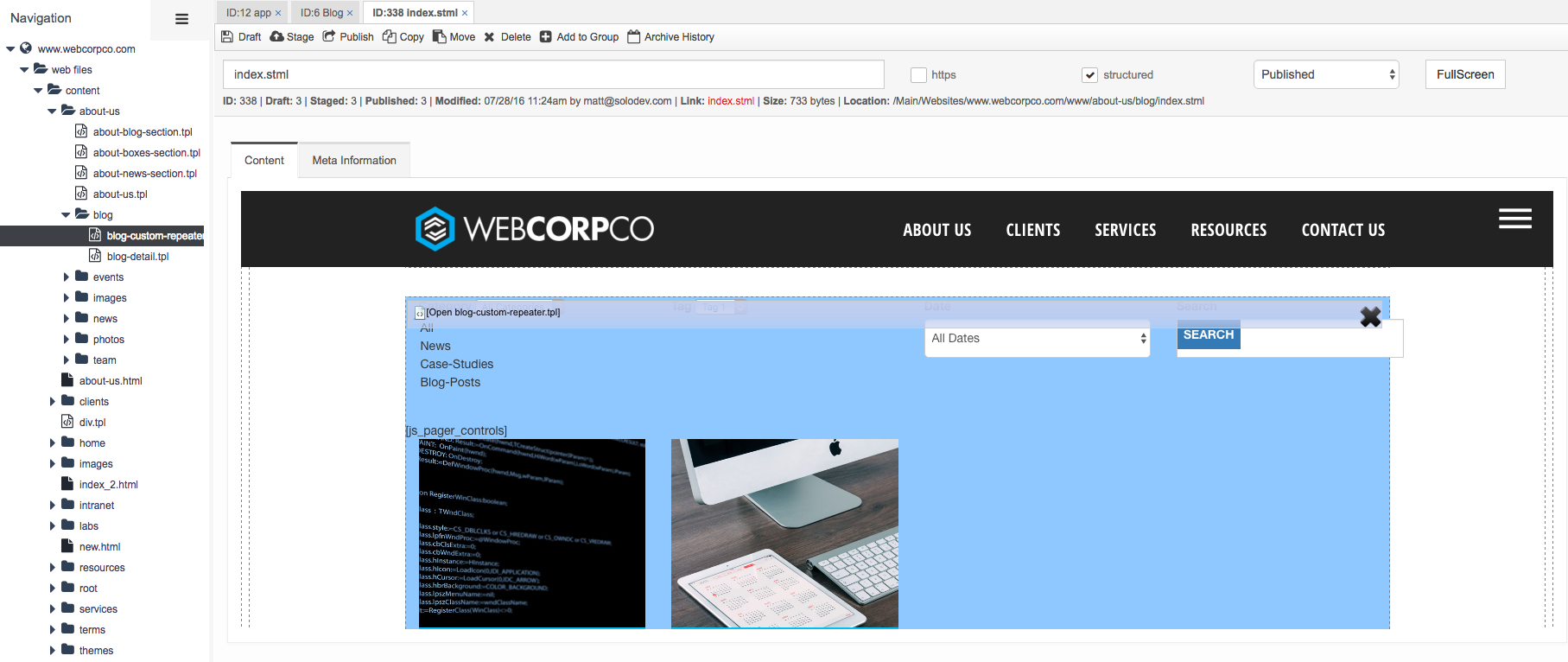
Task: Open the Meta Information tab
Action: point(354,161)
